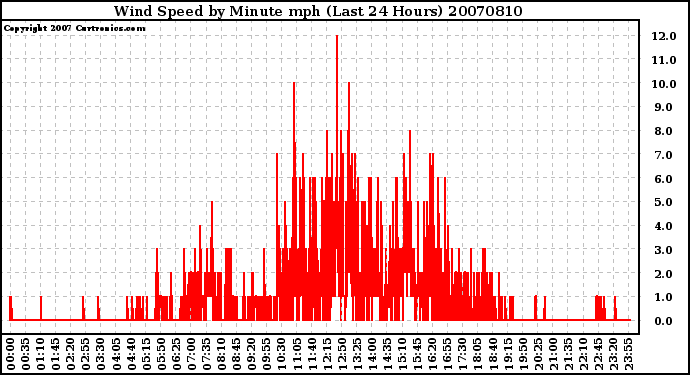The image size is (690, 375).
Task: Click the 19:15 time label
Action: click(x=507, y=354)
